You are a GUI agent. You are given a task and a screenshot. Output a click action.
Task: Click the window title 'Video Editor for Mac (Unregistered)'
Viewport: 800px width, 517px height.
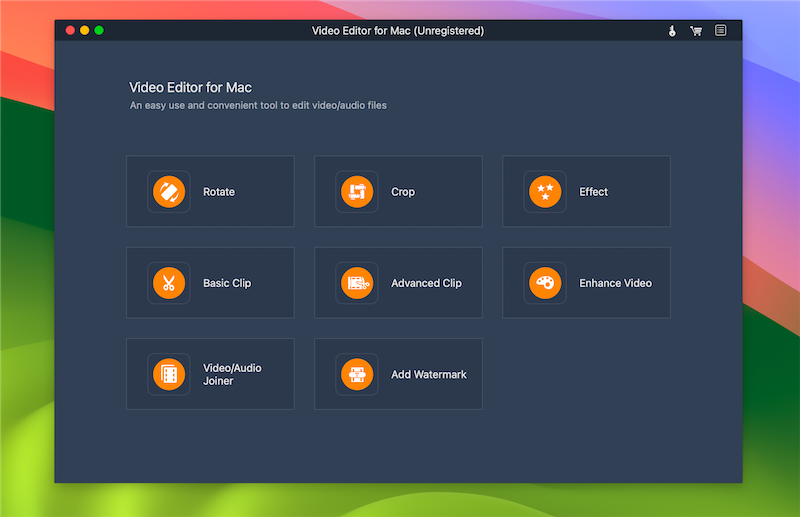pos(398,31)
